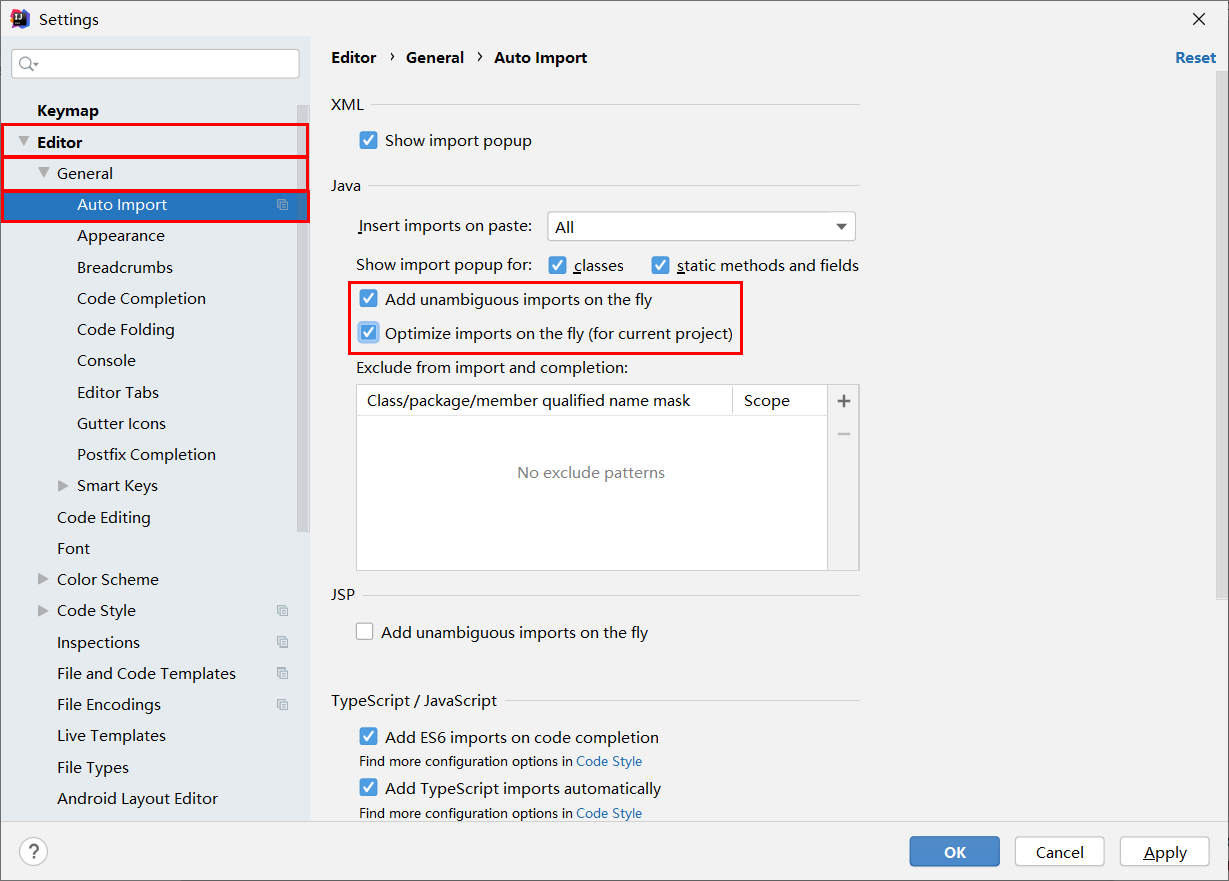Open Code Editing settings page

[104, 517]
